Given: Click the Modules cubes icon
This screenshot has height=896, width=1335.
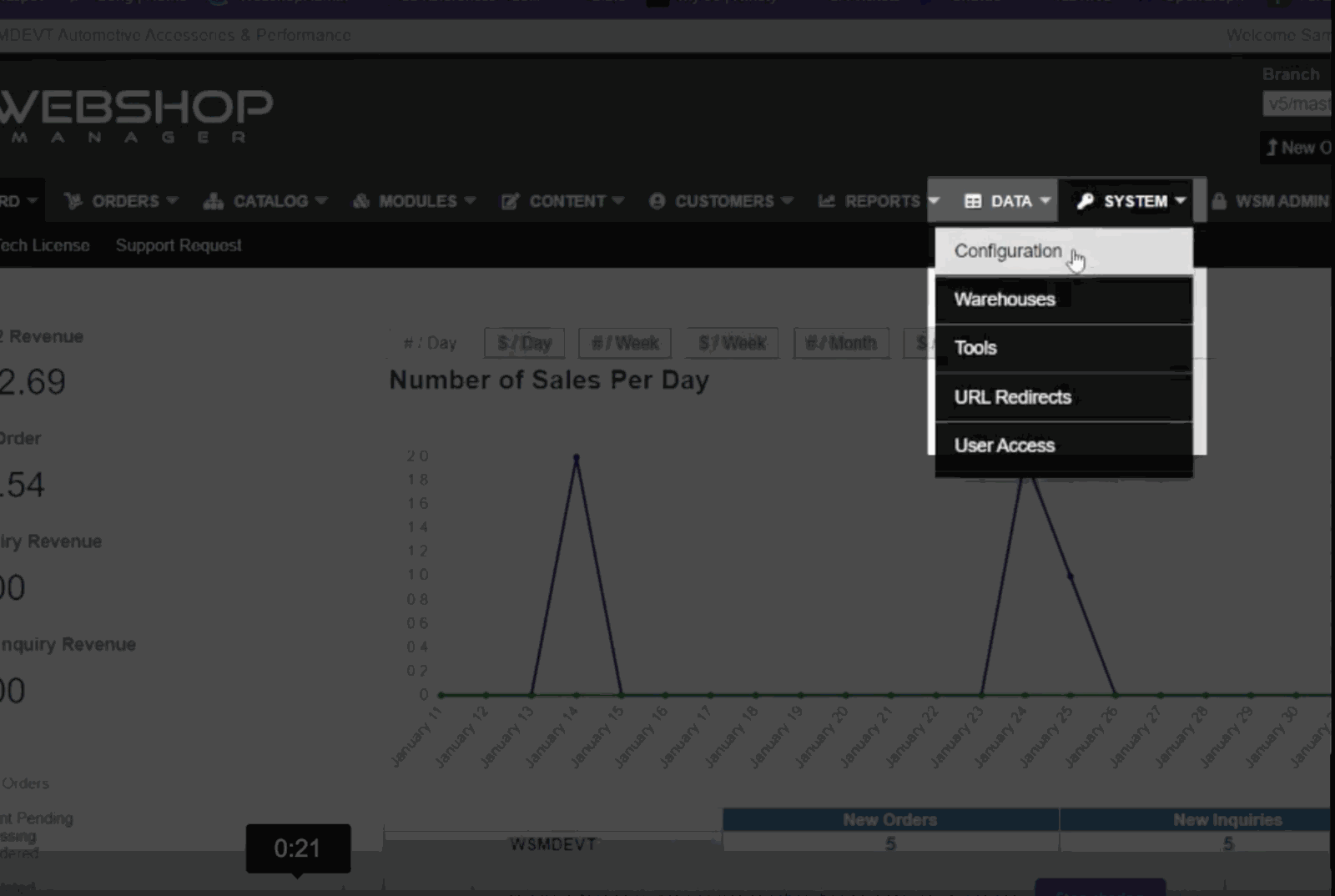Looking at the screenshot, I should 360,201.
